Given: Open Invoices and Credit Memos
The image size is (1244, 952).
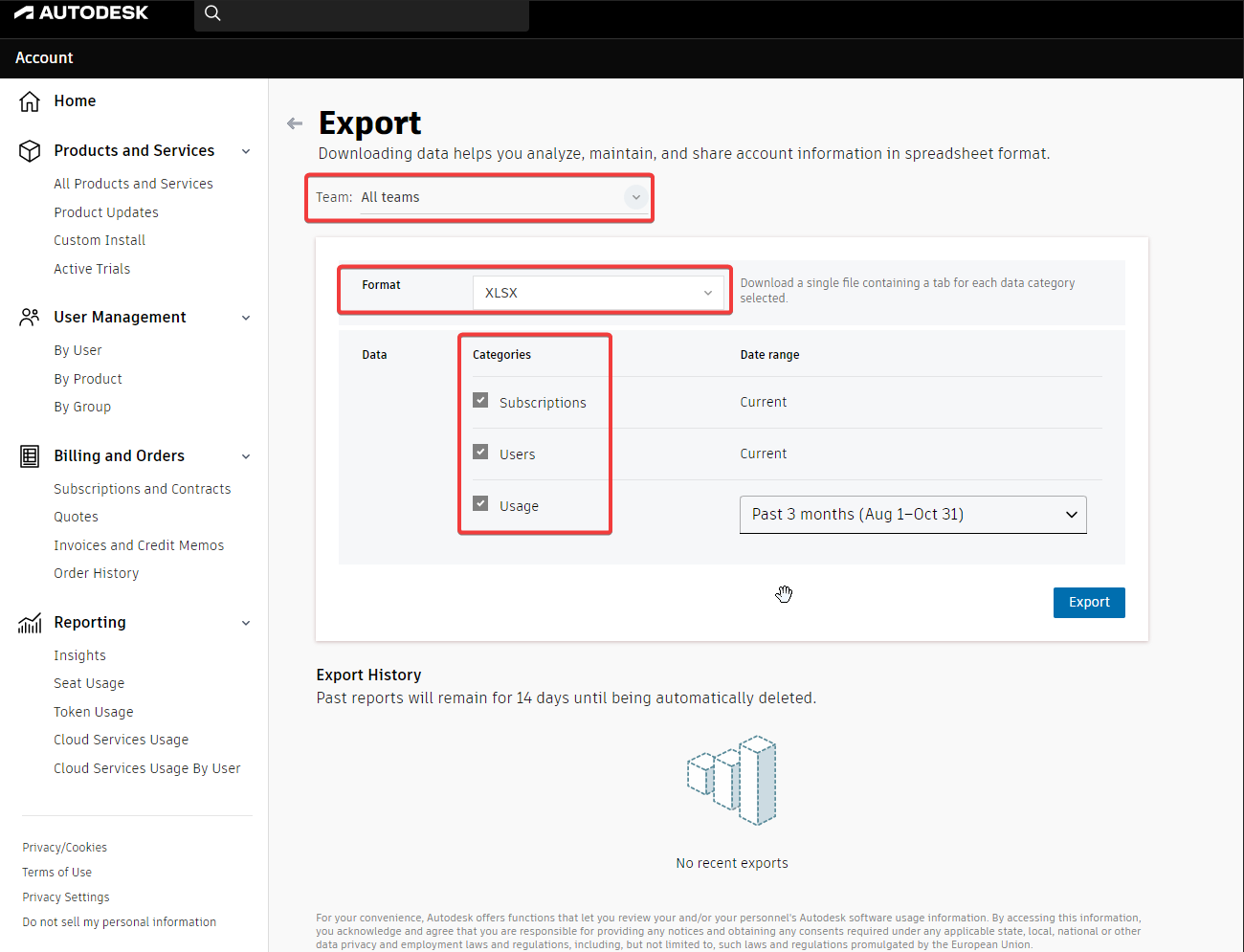Looking at the screenshot, I should coord(139,545).
